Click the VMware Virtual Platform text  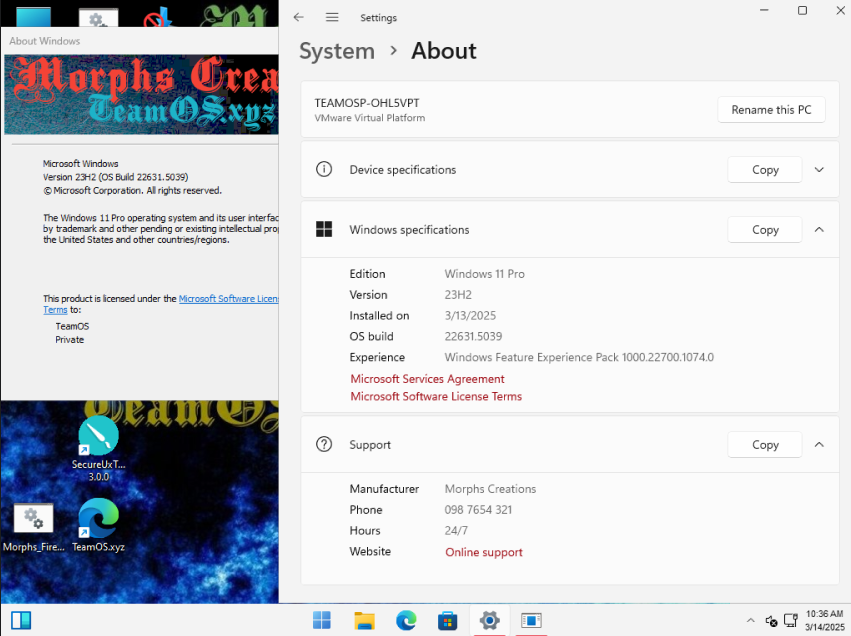click(370, 118)
